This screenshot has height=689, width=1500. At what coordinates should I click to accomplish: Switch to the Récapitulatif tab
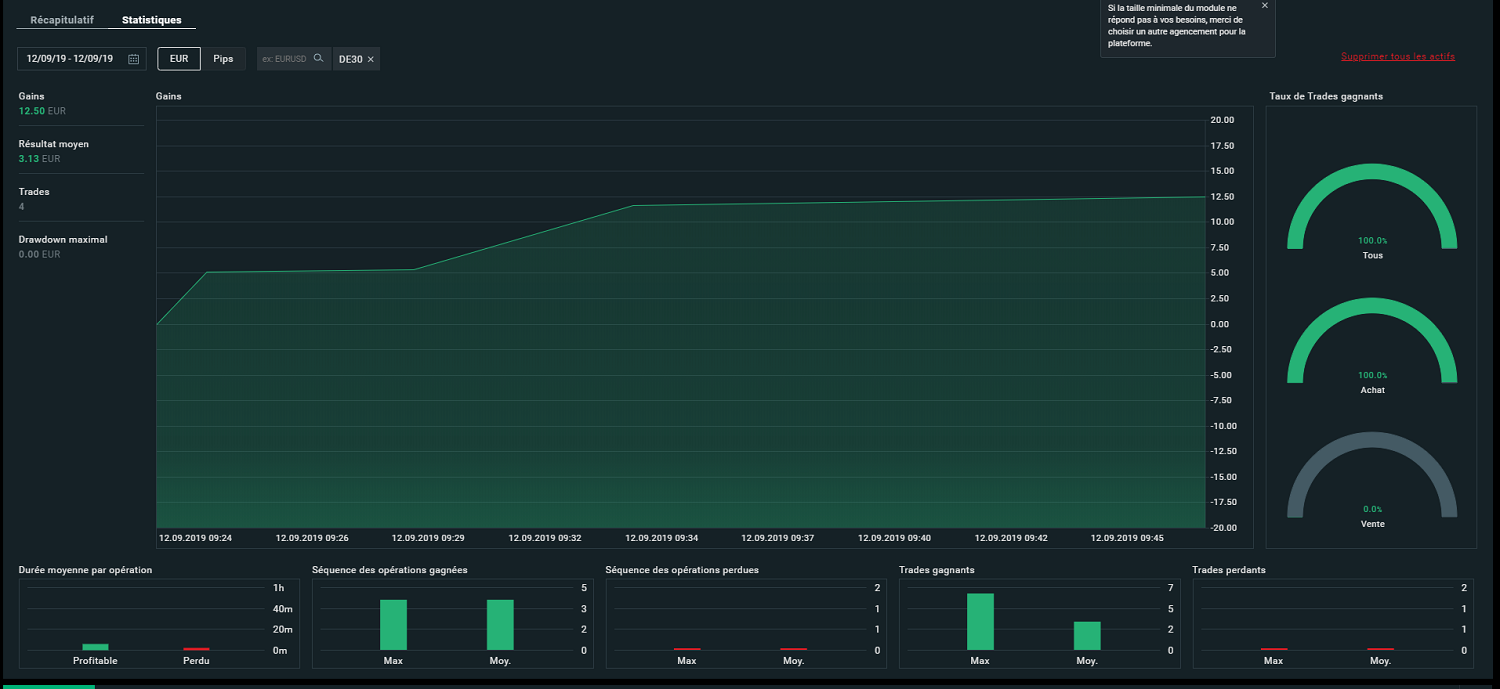coord(62,20)
